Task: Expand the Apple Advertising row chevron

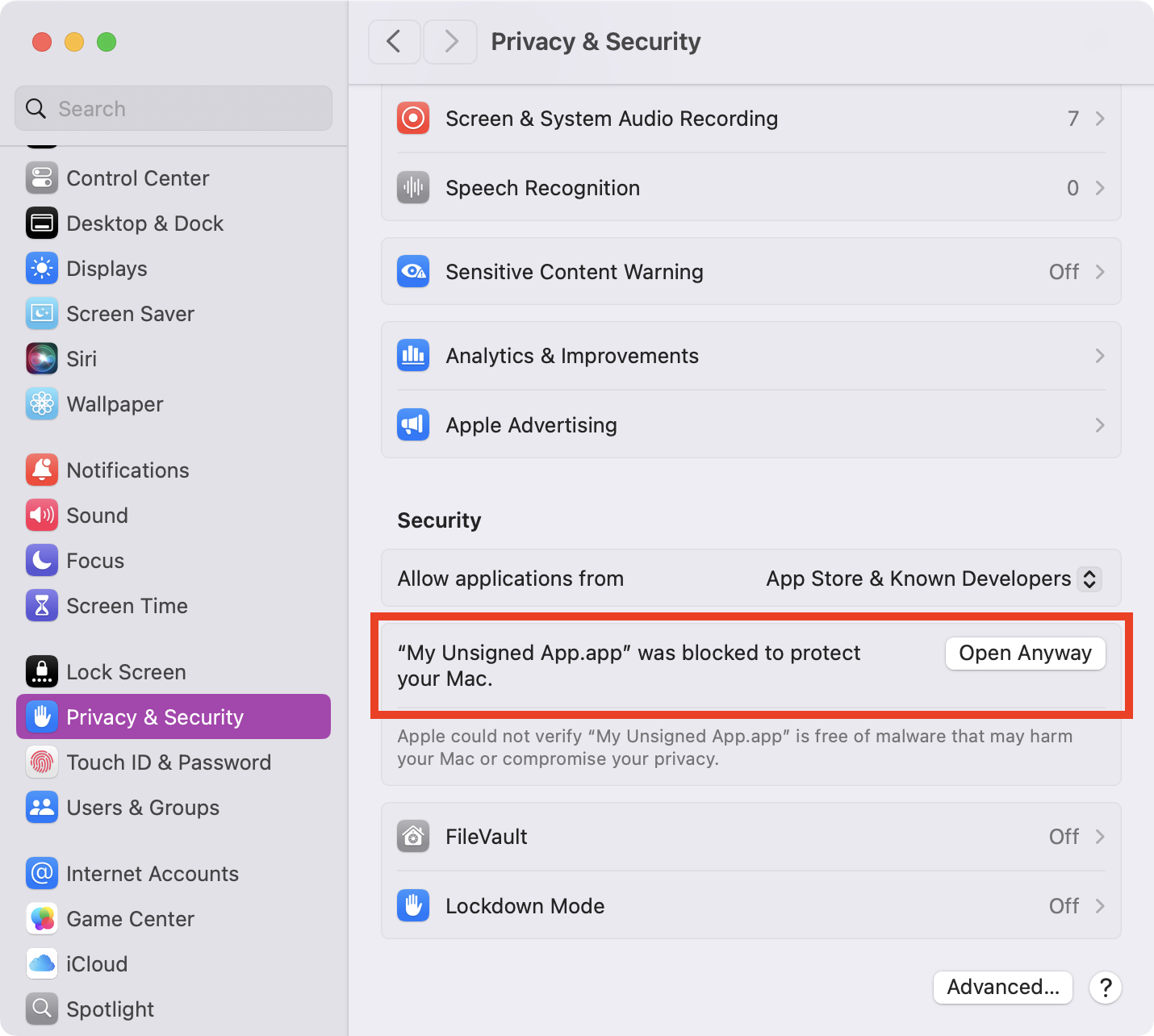Action: pyautogui.click(x=1100, y=425)
